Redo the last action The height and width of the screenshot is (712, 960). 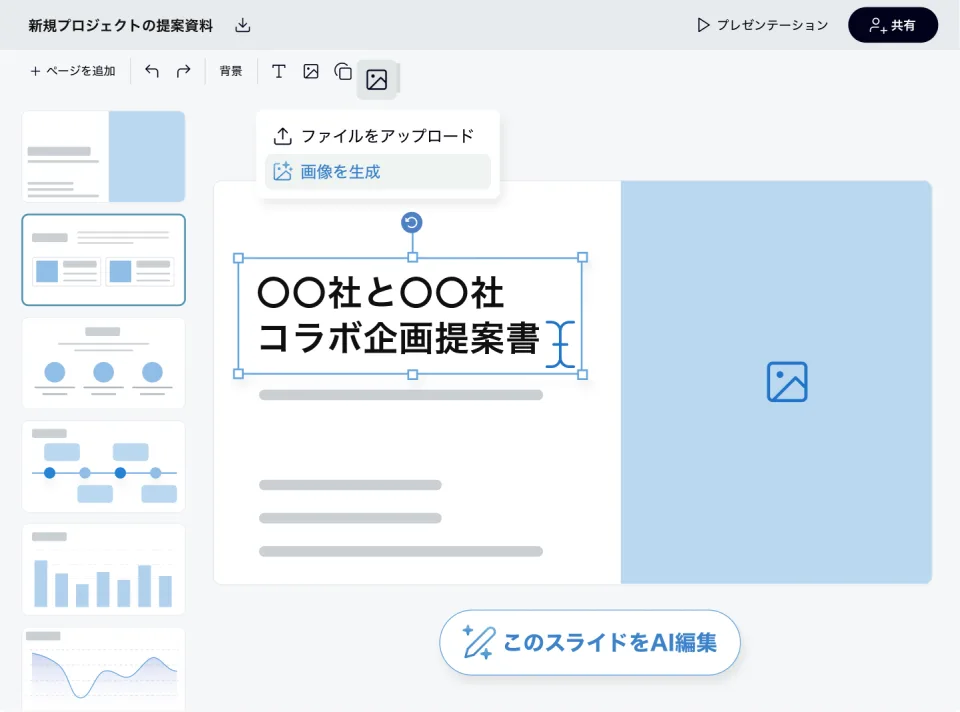(184, 71)
